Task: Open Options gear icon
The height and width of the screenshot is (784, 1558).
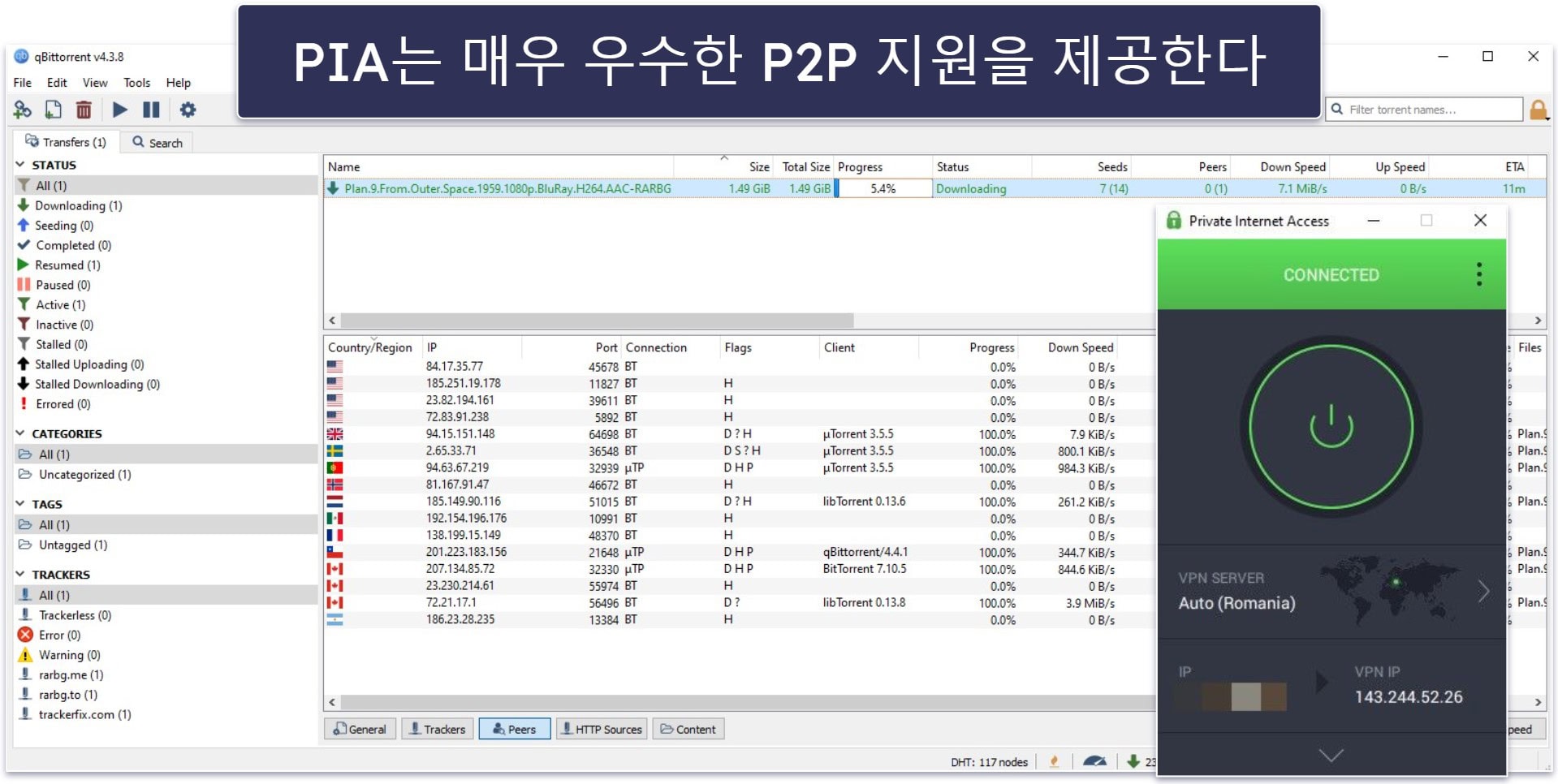Action: coord(188,110)
